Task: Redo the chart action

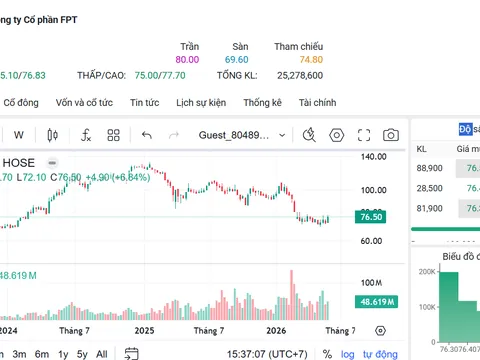Action: [x=174, y=135]
